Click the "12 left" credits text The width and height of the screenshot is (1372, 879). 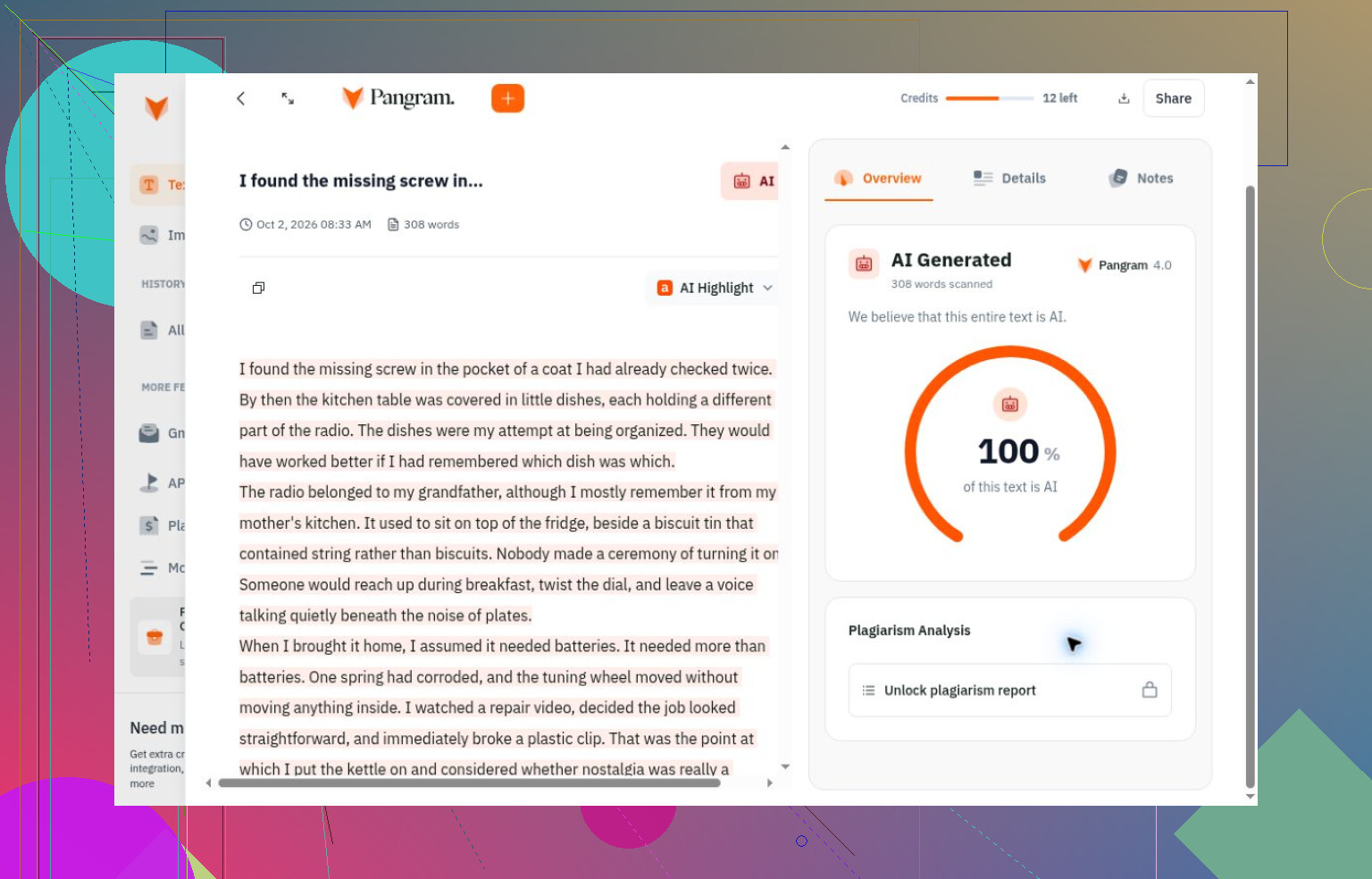tap(1060, 98)
